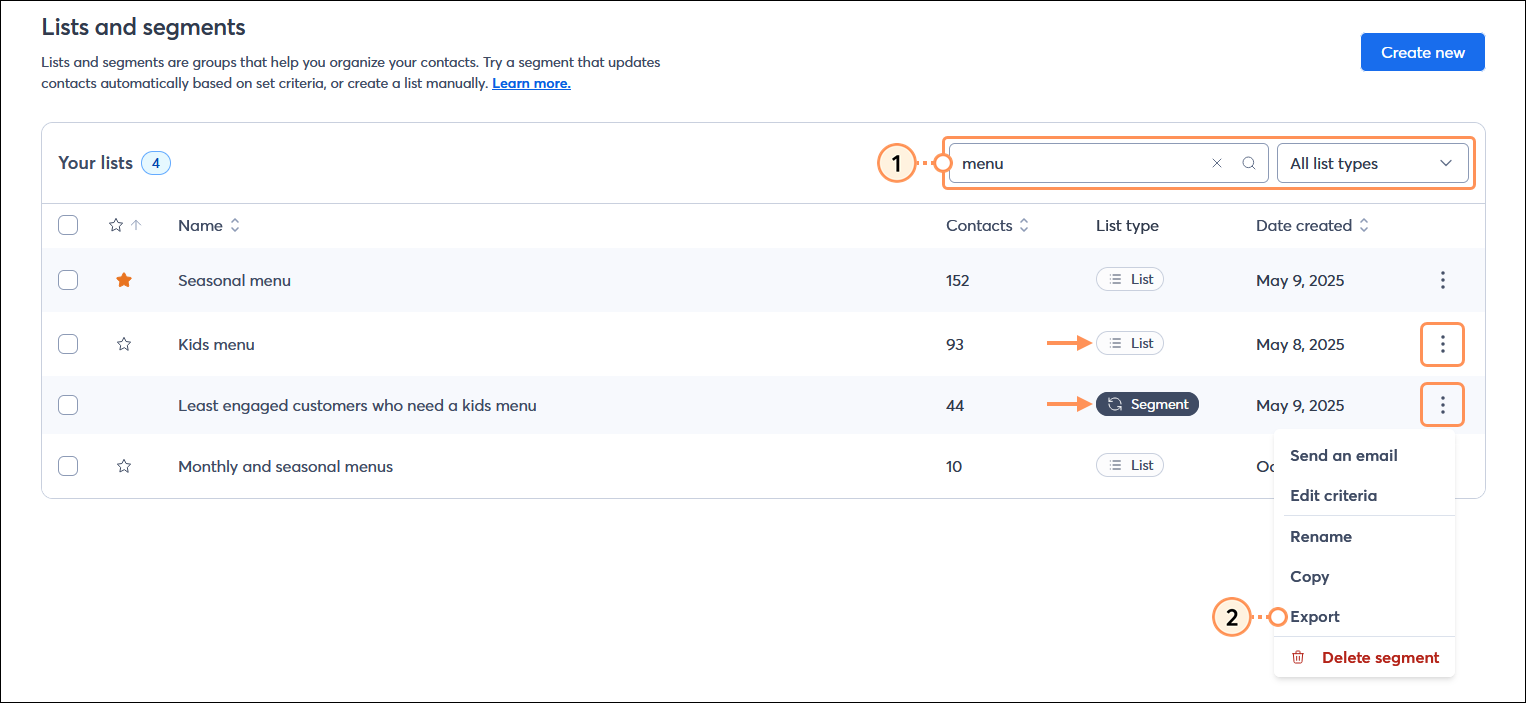Screen dimensions: 1526x703
Task: Click the Segment badge on the kids segment row
Action: 1147,404
